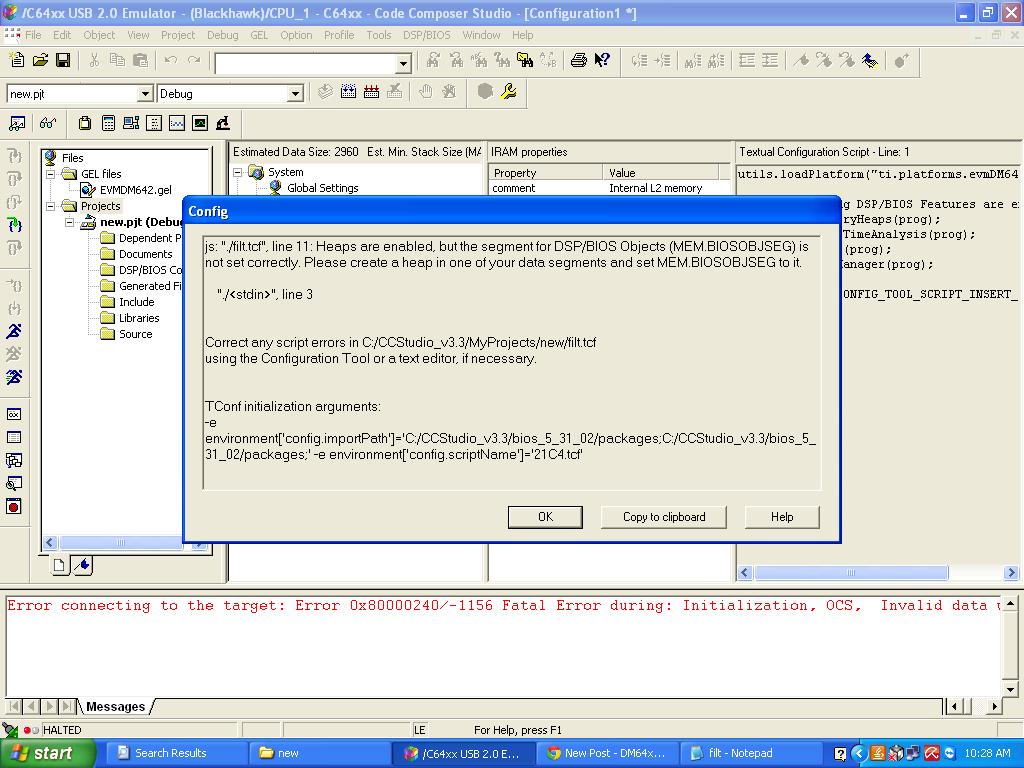Click inside the search text input field
1024x768 pixels.
tap(306, 63)
